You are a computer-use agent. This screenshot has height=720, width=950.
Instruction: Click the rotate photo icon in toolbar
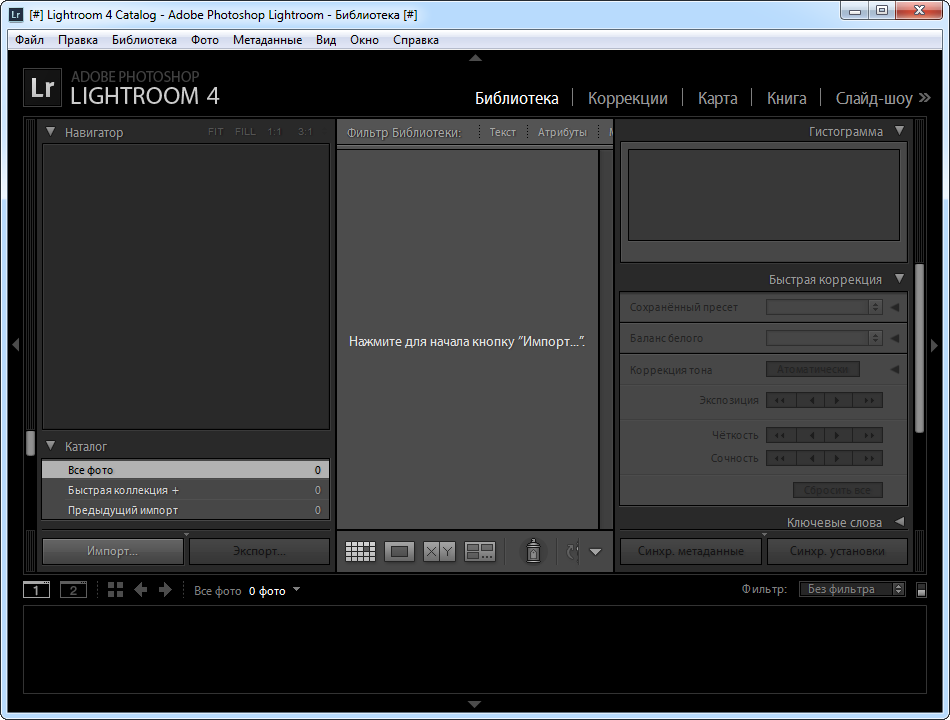click(572, 552)
